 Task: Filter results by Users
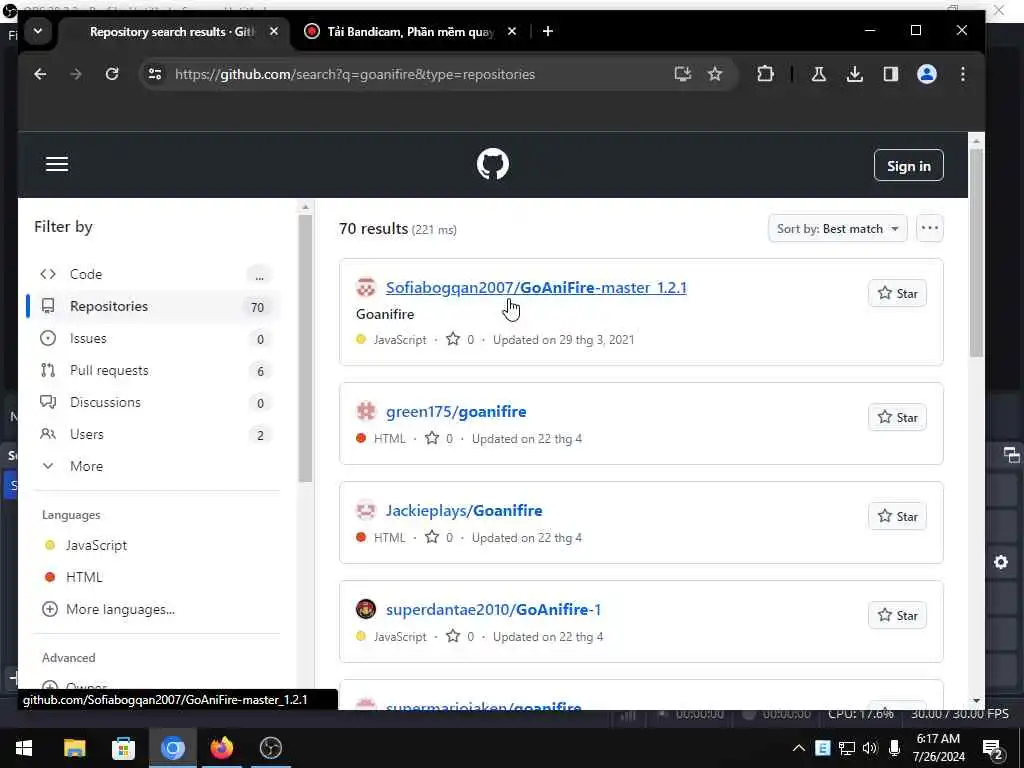click(x=155, y=434)
